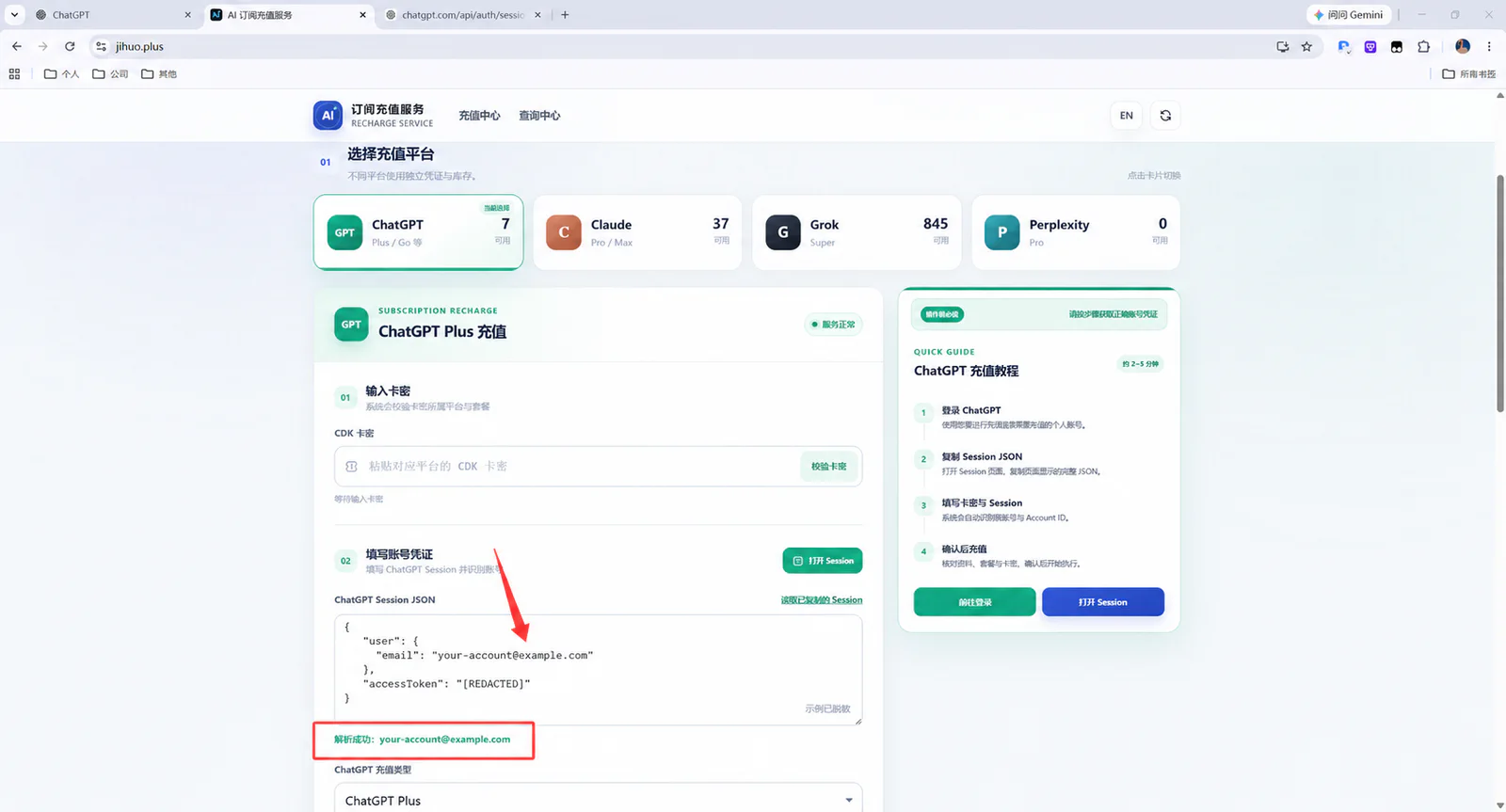The image size is (1506, 812).
Task: Go back with the browser back arrow
Action: click(17, 46)
